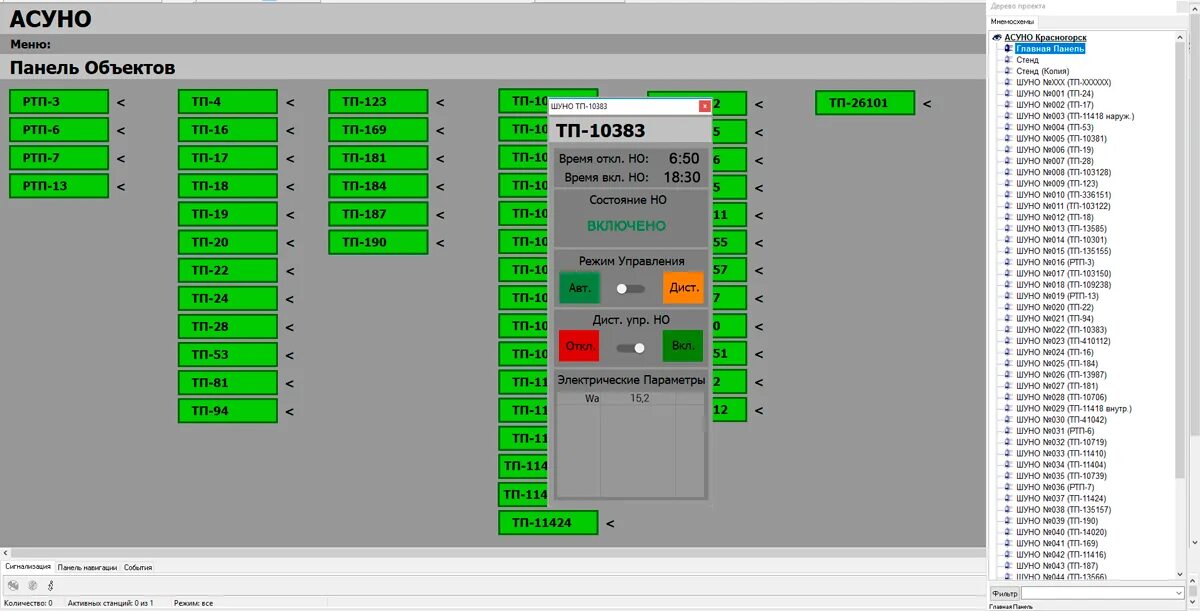Select ШУНО №XXX (ТП-XXXXXX) tree item
This screenshot has height=611, width=1200.
pyautogui.click(x=1063, y=82)
